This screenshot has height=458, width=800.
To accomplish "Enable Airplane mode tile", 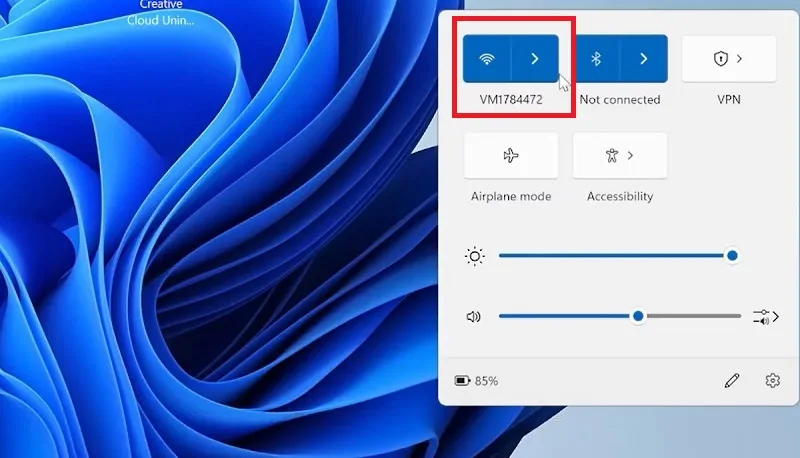I will (511, 156).
